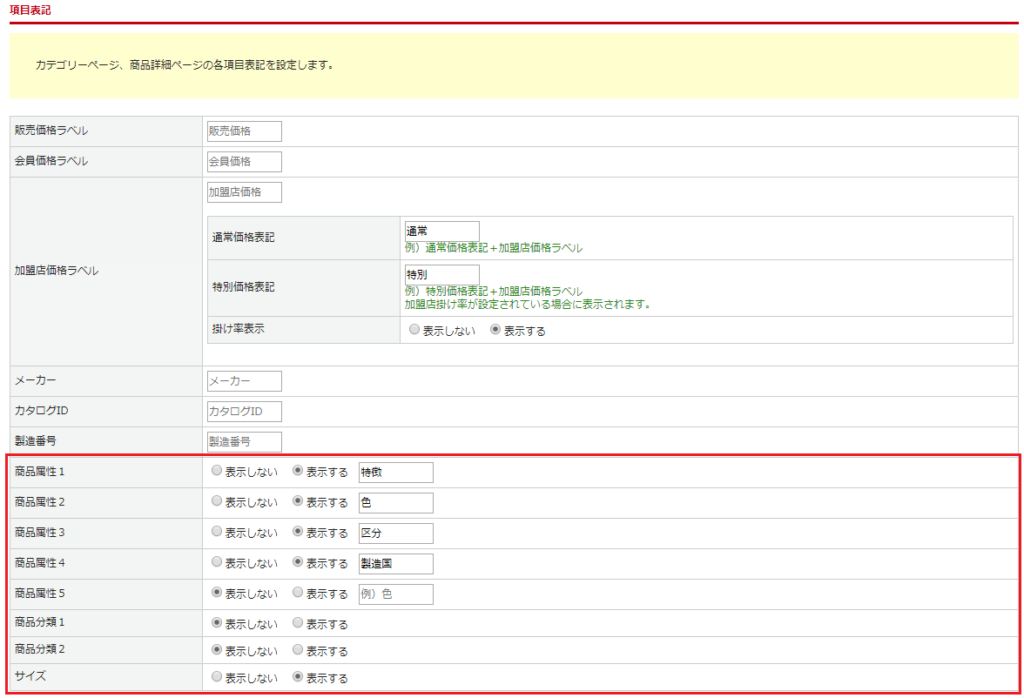The height and width of the screenshot is (698, 1024).
Task: Click the 通常価格表記 input containing 通常
Action: pos(442,231)
